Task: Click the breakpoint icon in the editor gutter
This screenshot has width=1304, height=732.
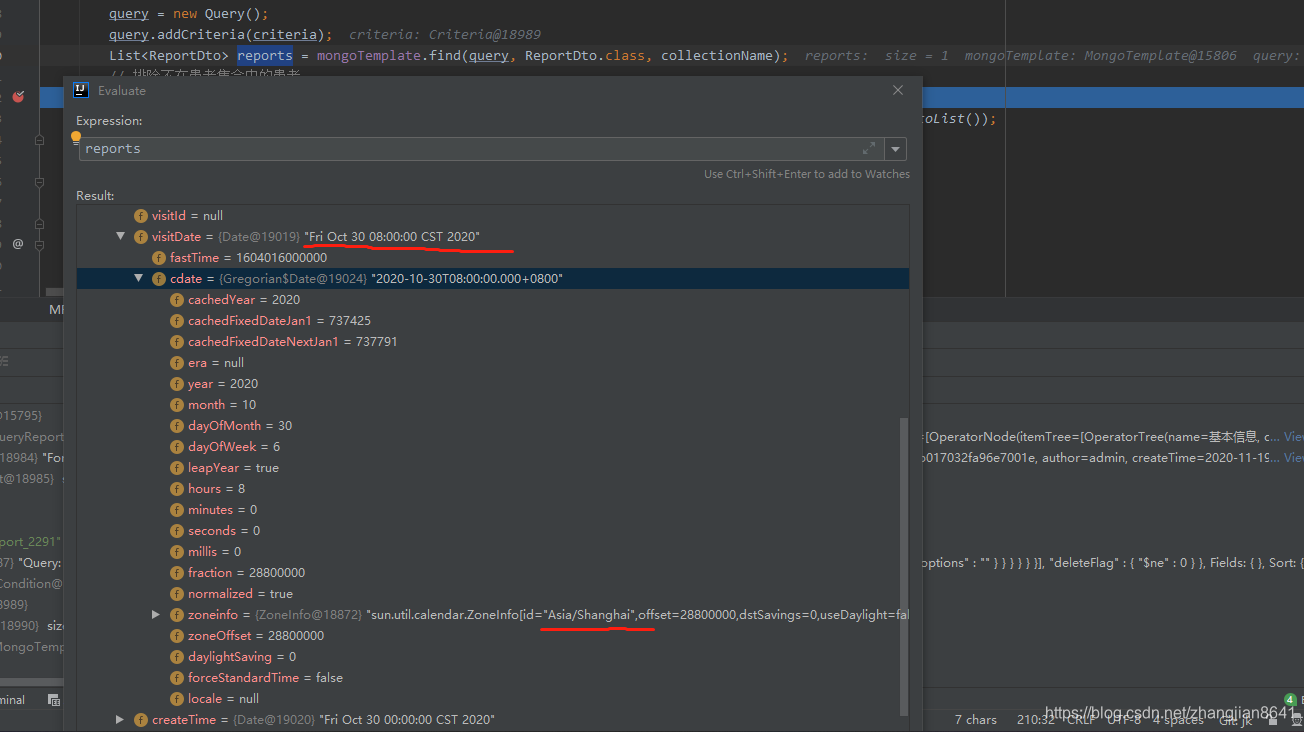Action: 18,96
